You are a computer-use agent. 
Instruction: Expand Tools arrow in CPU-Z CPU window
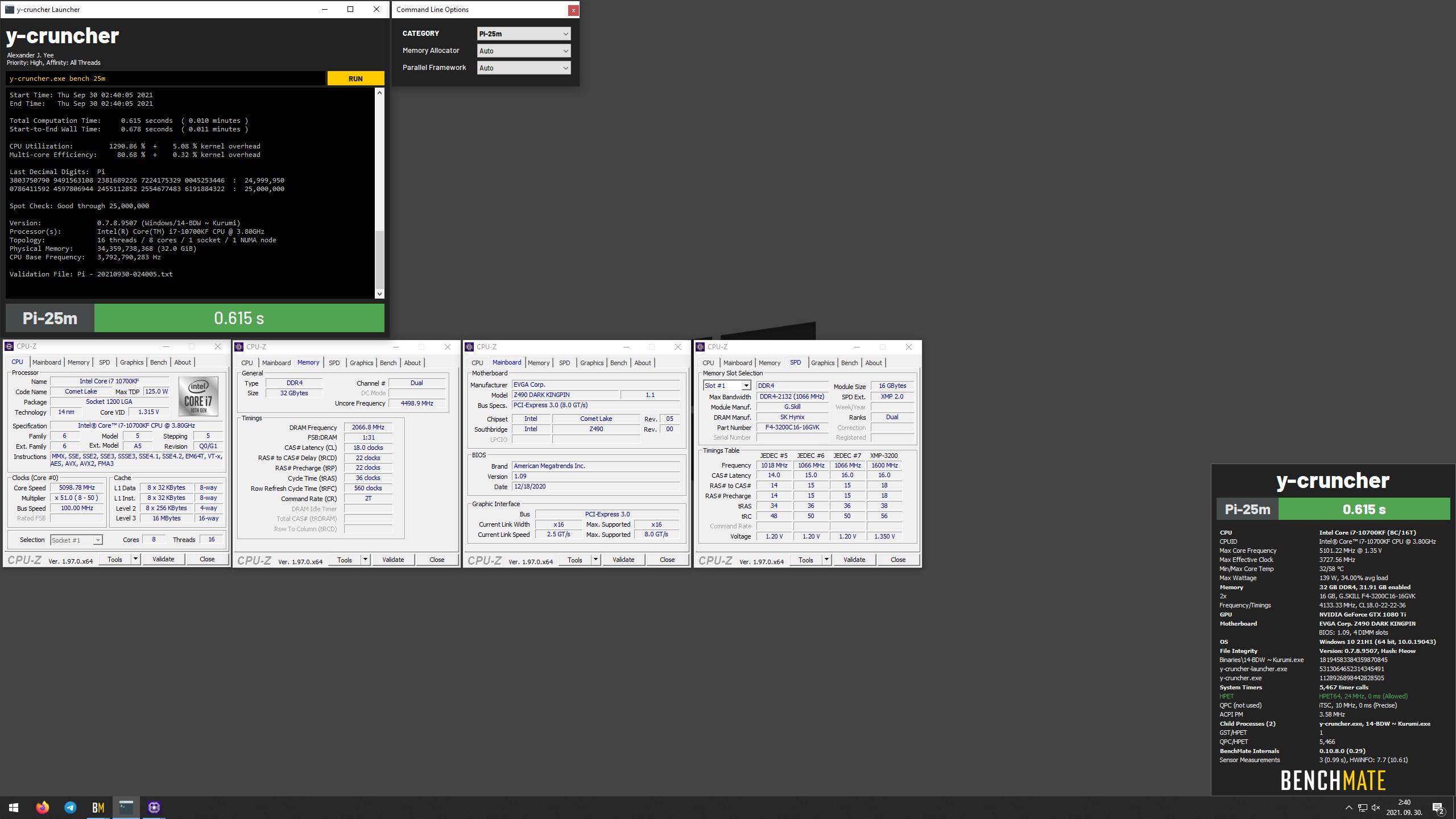pyautogui.click(x=135, y=559)
